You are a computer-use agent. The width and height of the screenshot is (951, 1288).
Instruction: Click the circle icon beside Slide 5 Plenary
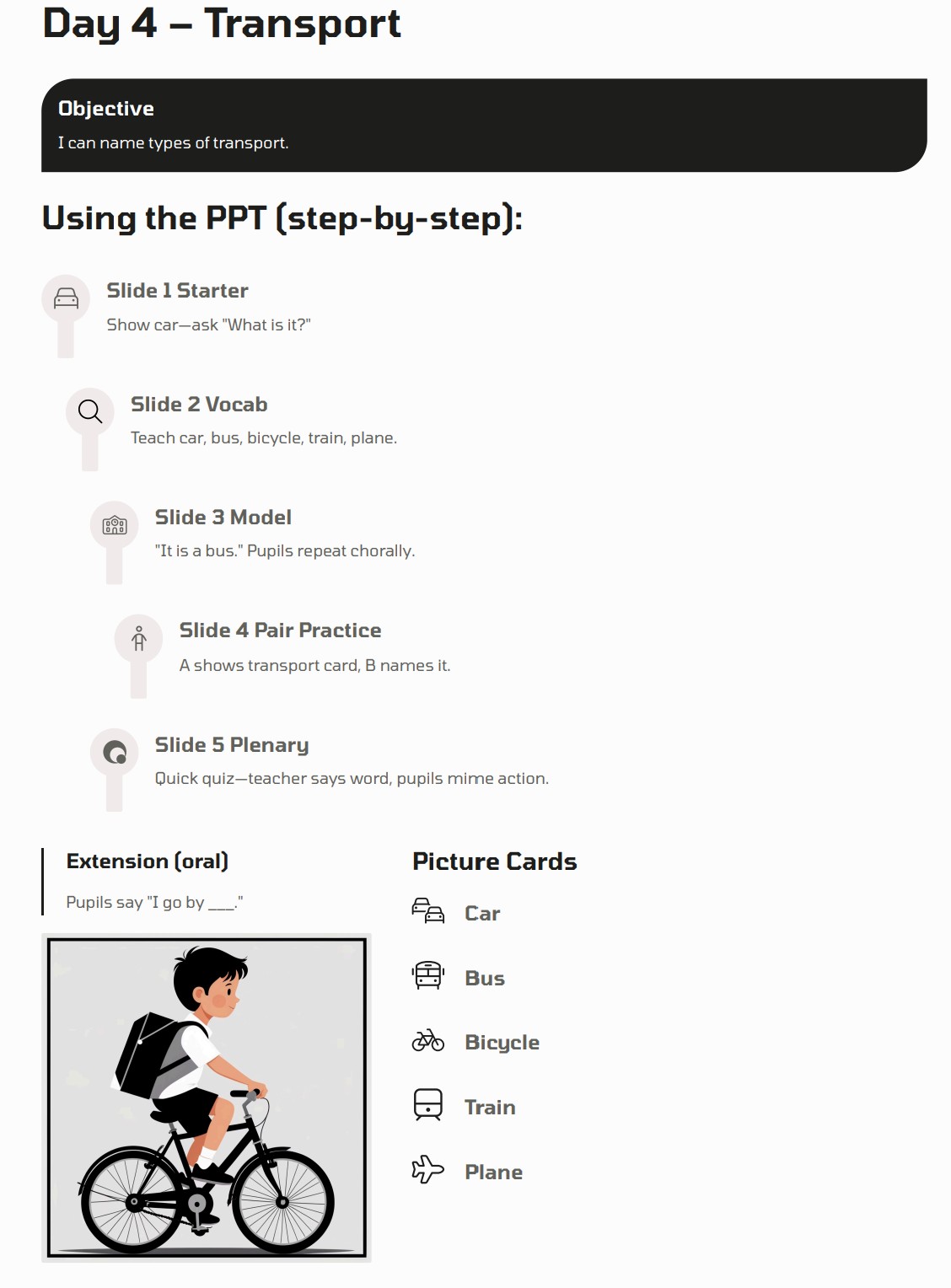(x=115, y=752)
